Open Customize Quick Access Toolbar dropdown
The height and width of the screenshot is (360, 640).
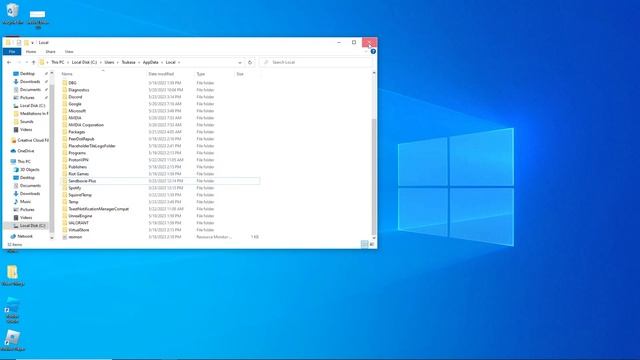coord(33,42)
